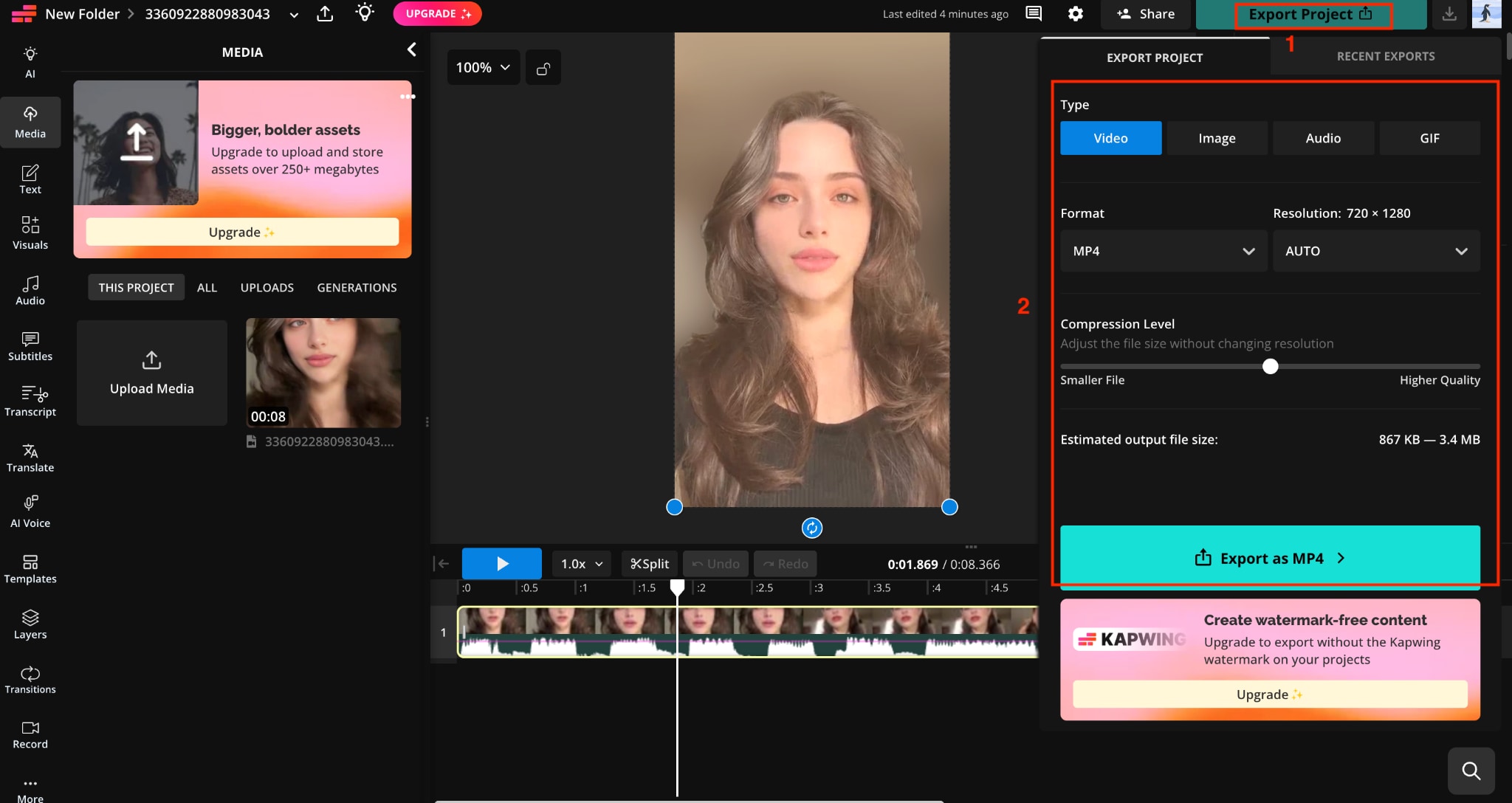
Task: Open the Transitions tool
Action: point(30,679)
